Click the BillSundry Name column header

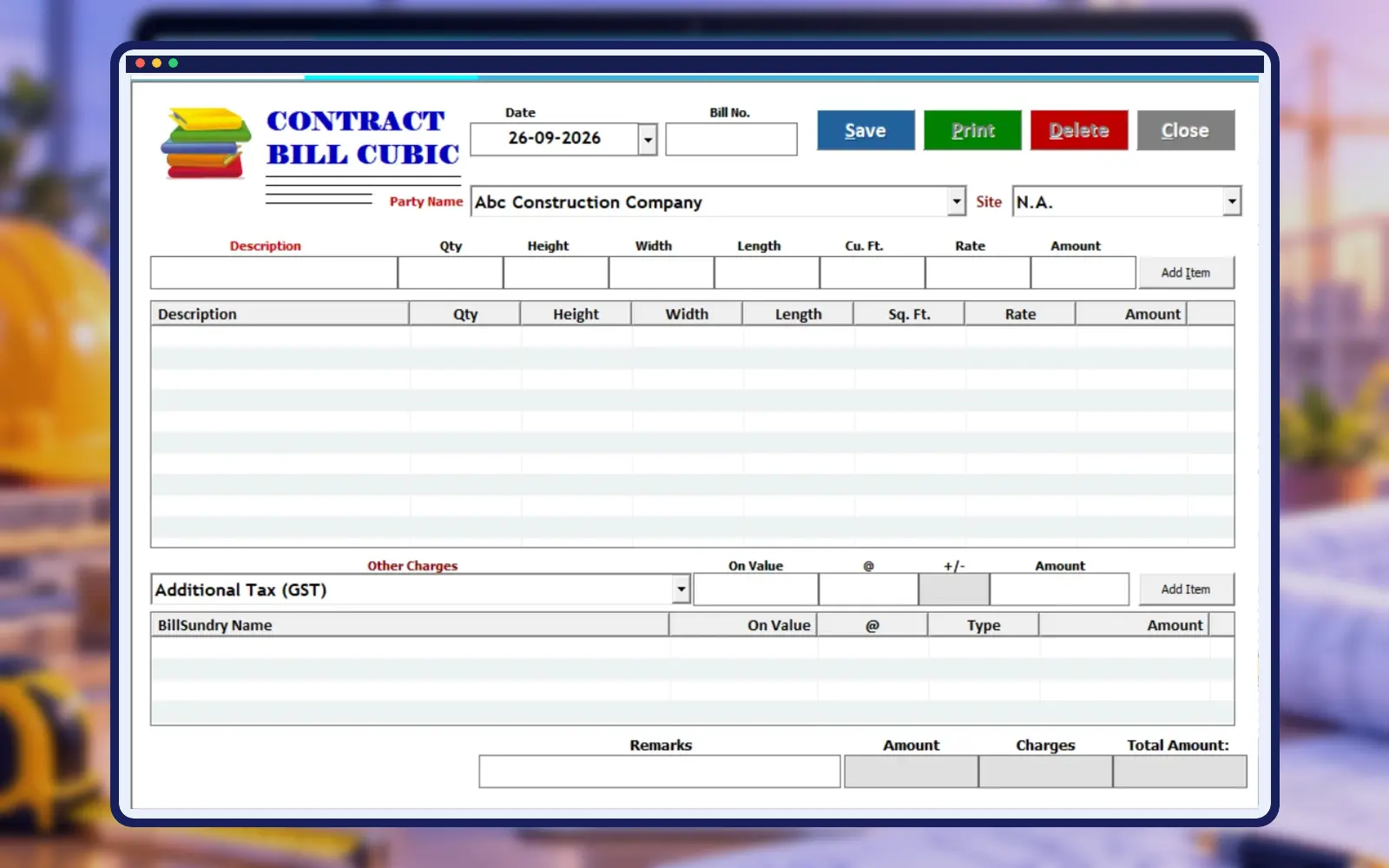click(409, 625)
